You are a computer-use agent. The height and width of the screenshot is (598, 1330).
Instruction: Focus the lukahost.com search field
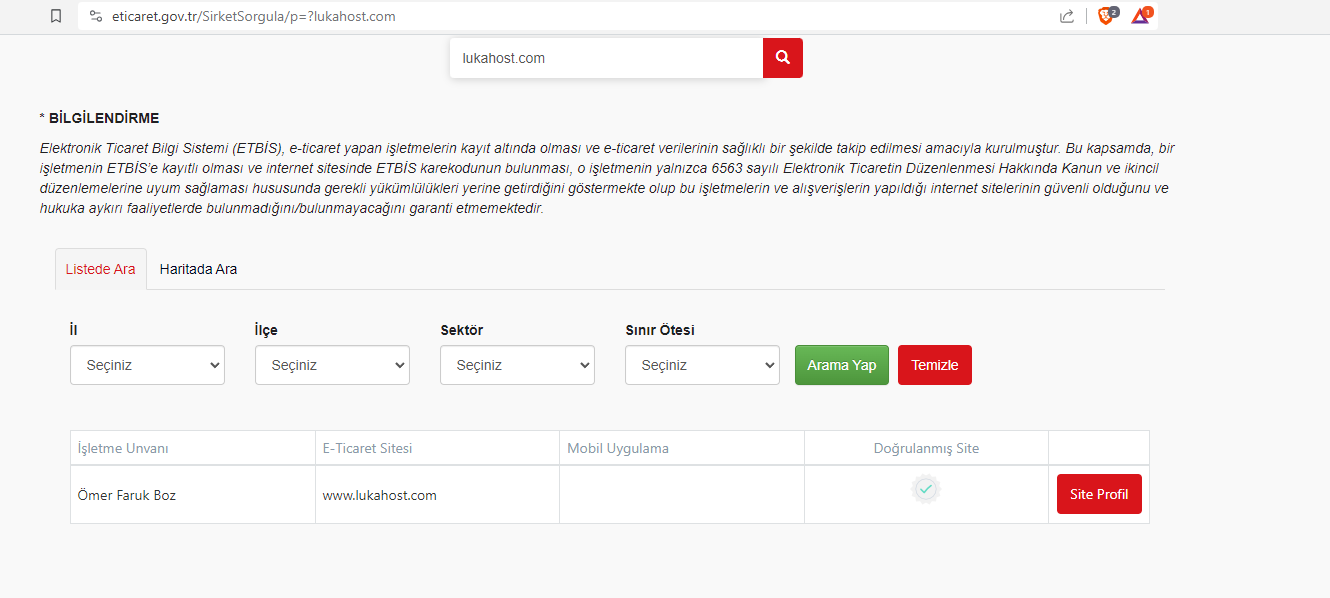(x=606, y=58)
